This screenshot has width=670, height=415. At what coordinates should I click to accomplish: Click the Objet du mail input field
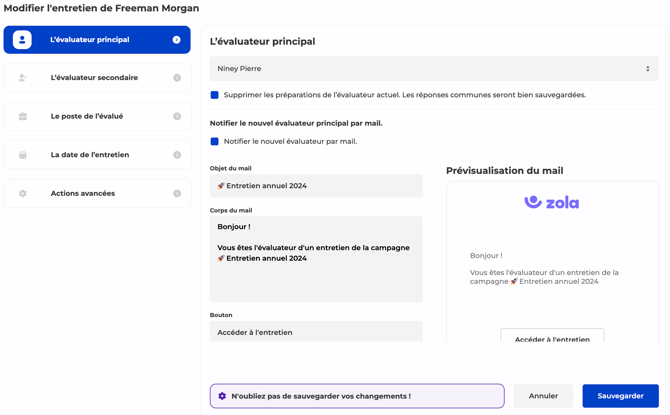316,186
